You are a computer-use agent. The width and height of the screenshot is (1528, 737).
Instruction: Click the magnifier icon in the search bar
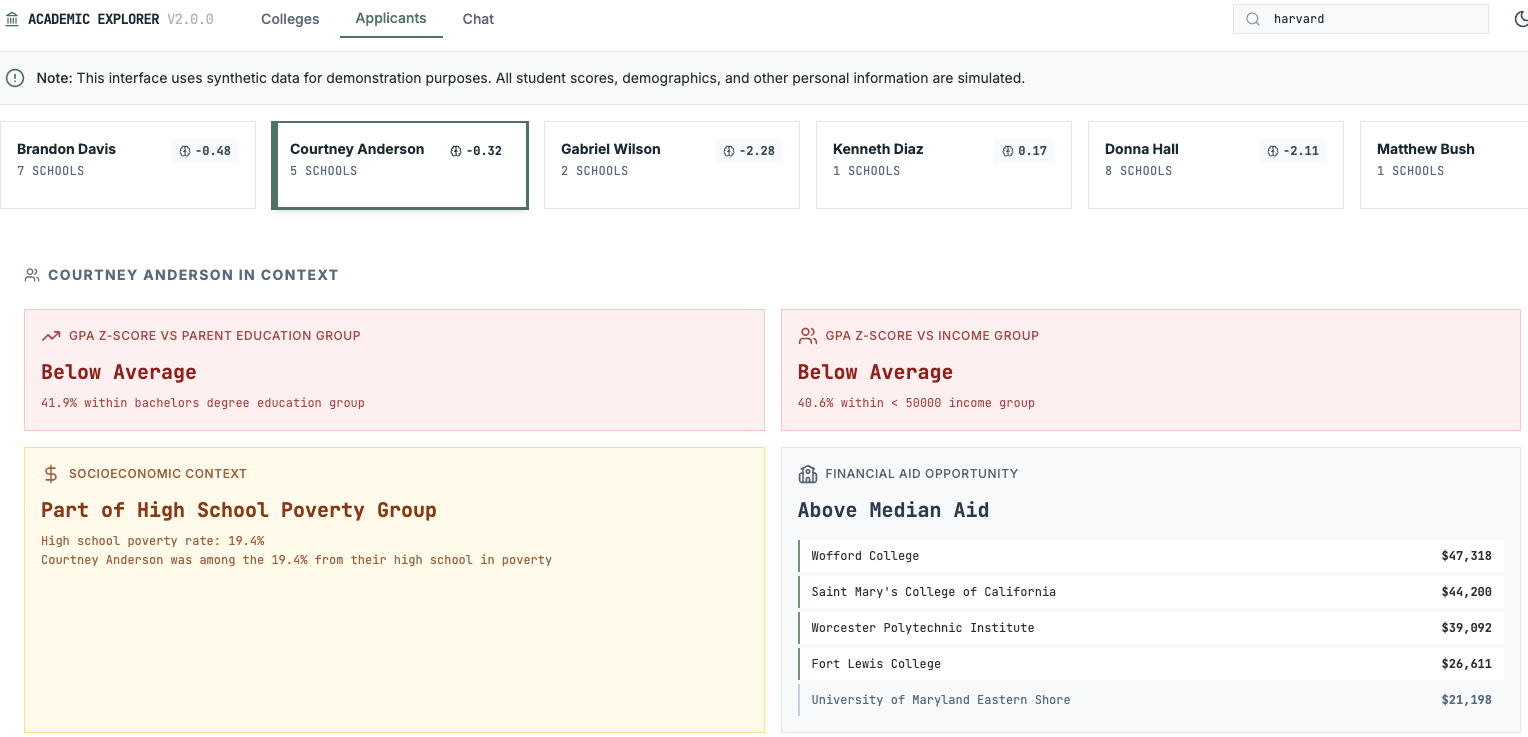(1252, 18)
